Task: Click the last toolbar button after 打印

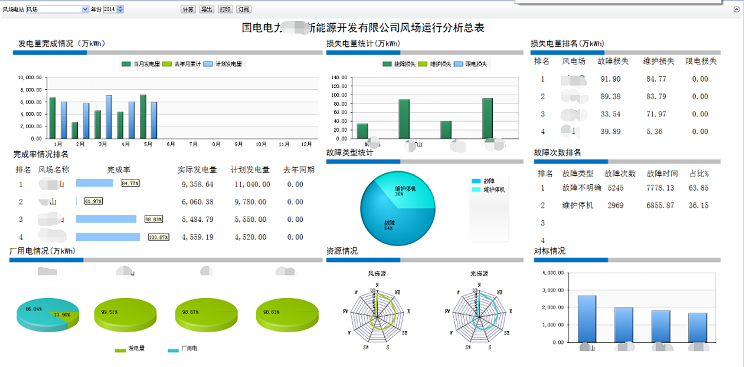Action: coord(243,9)
